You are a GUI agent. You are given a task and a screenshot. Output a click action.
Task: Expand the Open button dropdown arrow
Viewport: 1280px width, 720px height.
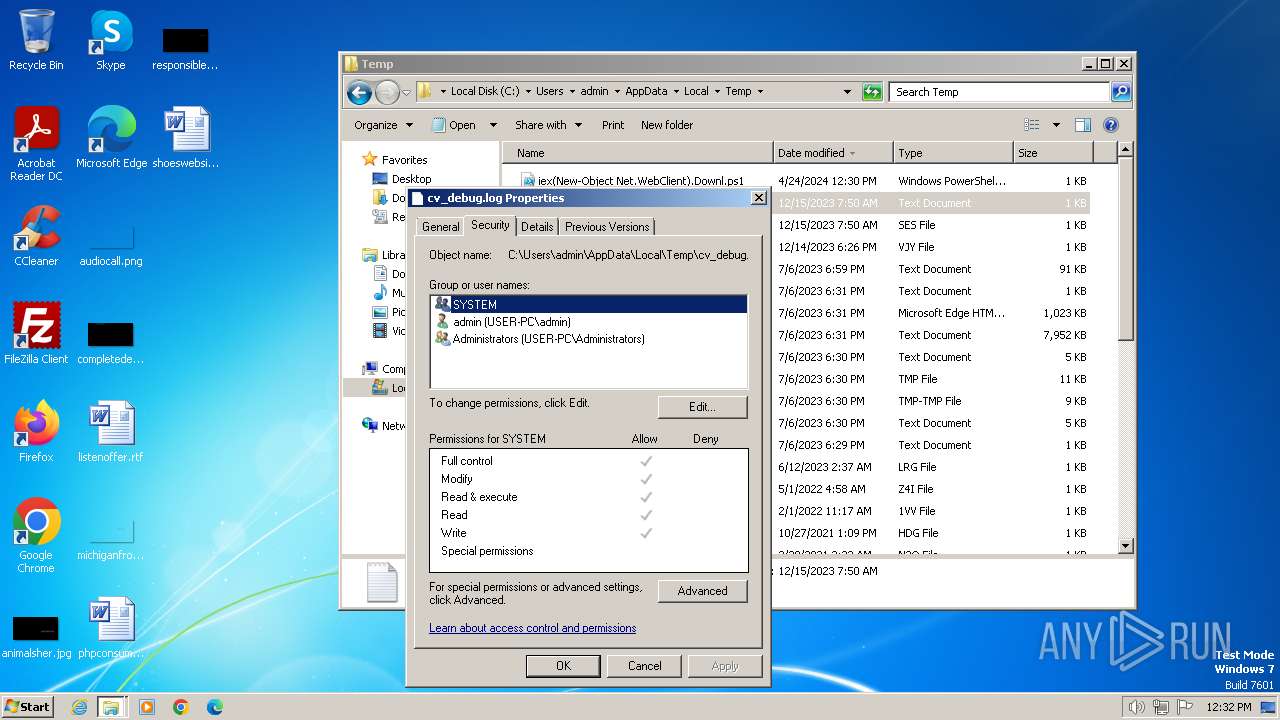(493, 125)
